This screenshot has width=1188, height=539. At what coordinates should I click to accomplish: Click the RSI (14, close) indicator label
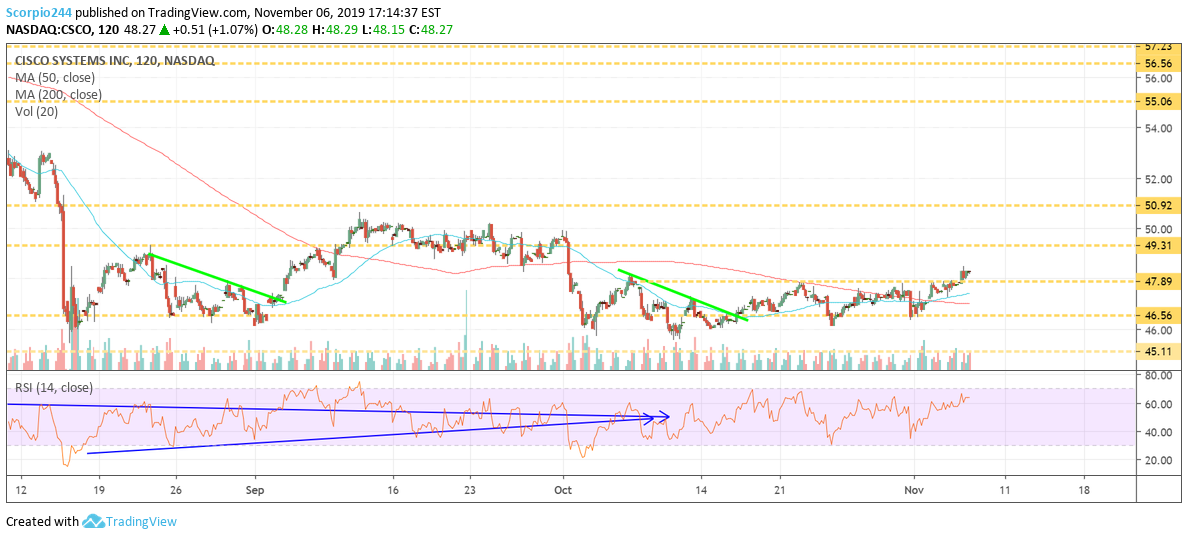click(54, 388)
